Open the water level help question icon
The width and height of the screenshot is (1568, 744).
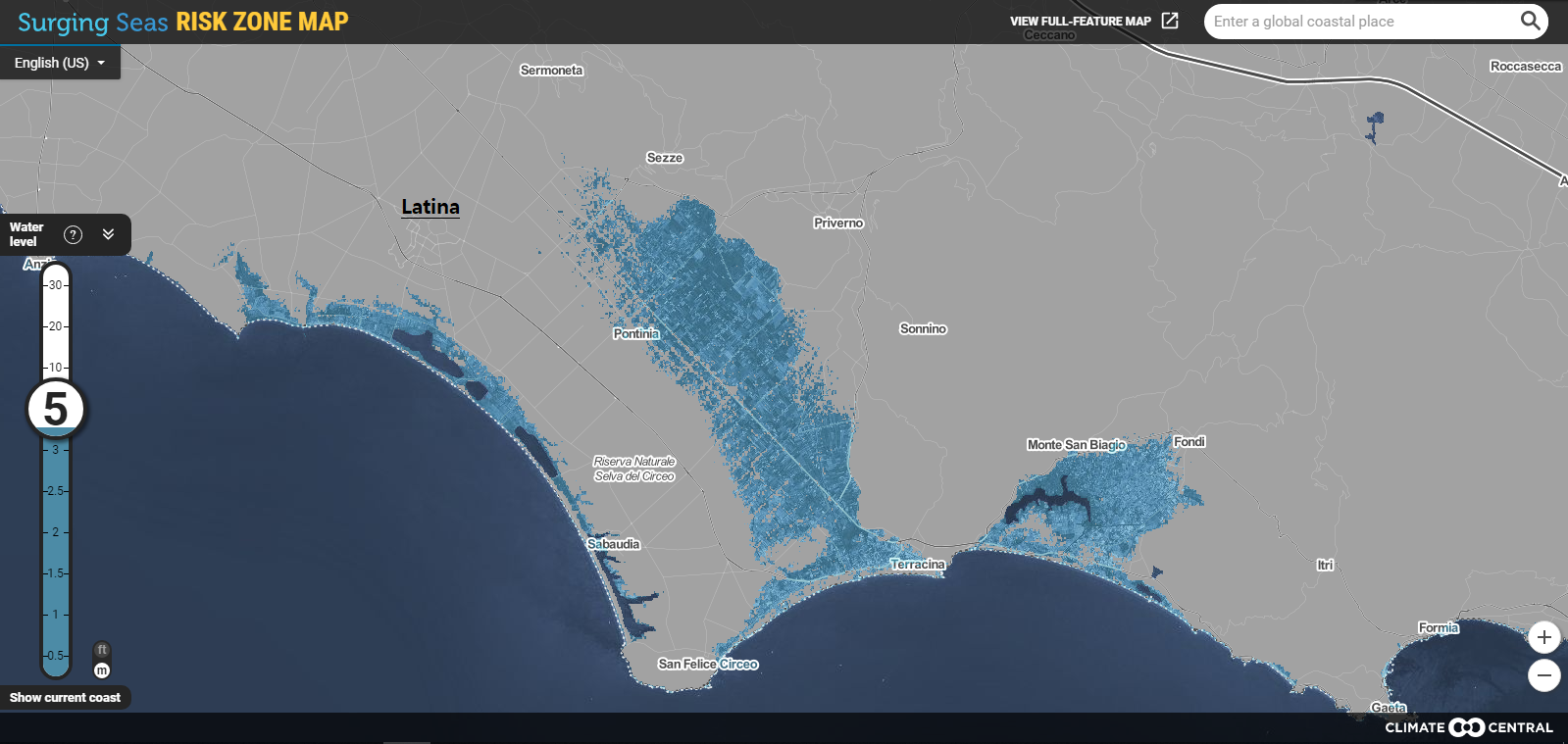(73, 234)
